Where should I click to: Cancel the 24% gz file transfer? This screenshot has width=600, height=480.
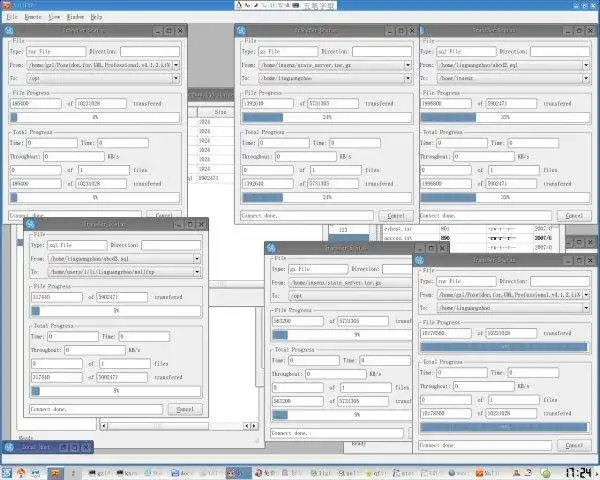(396, 216)
